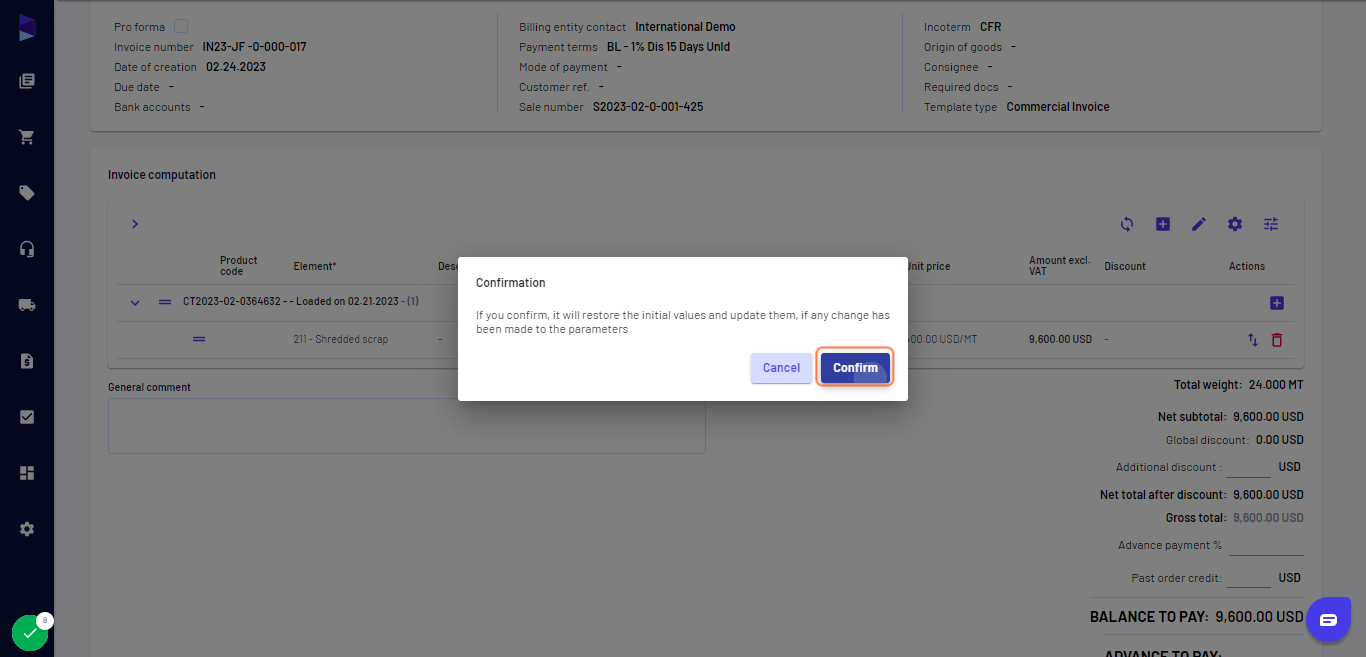The height and width of the screenshot is (657, 1366).
Task: Select sale number S2023-02-0-001-425
Action: 648,107
